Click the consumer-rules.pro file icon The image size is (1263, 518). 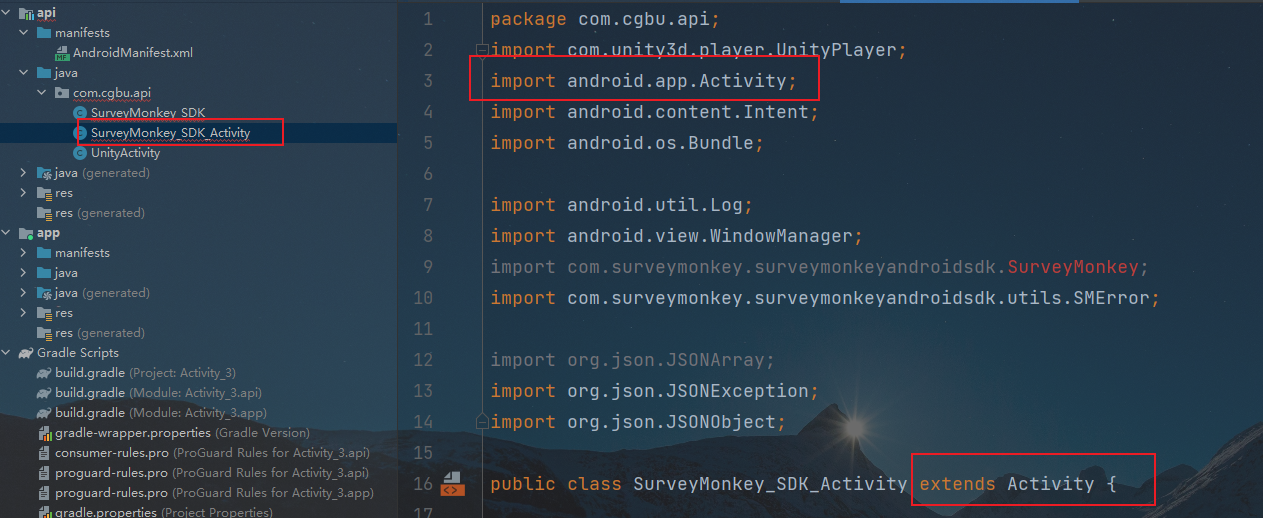click(45, 453)
